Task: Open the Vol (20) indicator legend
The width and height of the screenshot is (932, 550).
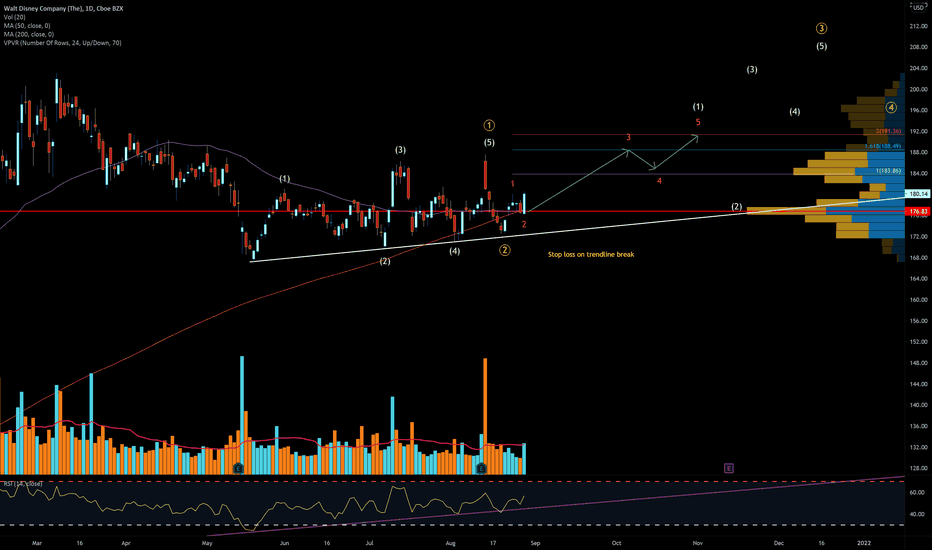Action: (15, 17)
